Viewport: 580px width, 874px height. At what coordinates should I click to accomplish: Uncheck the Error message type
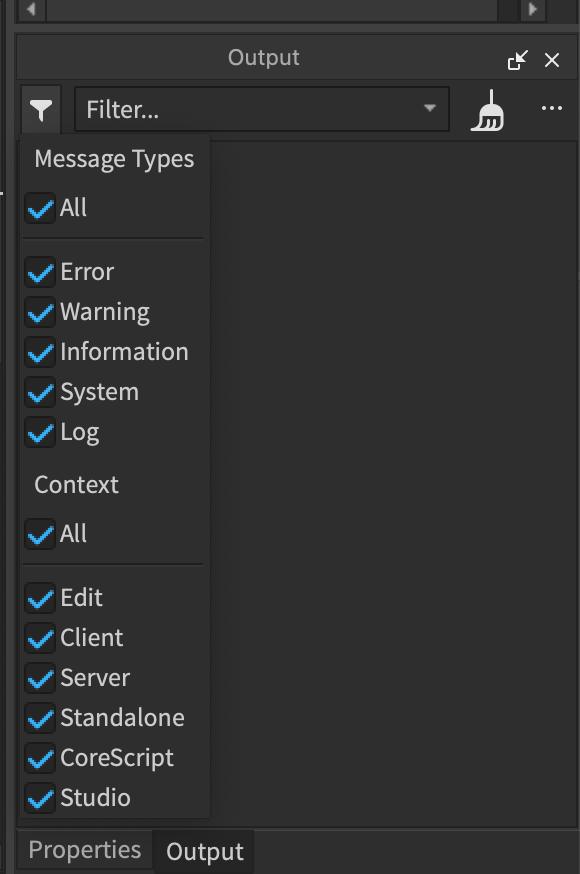[x=40, y=271]
